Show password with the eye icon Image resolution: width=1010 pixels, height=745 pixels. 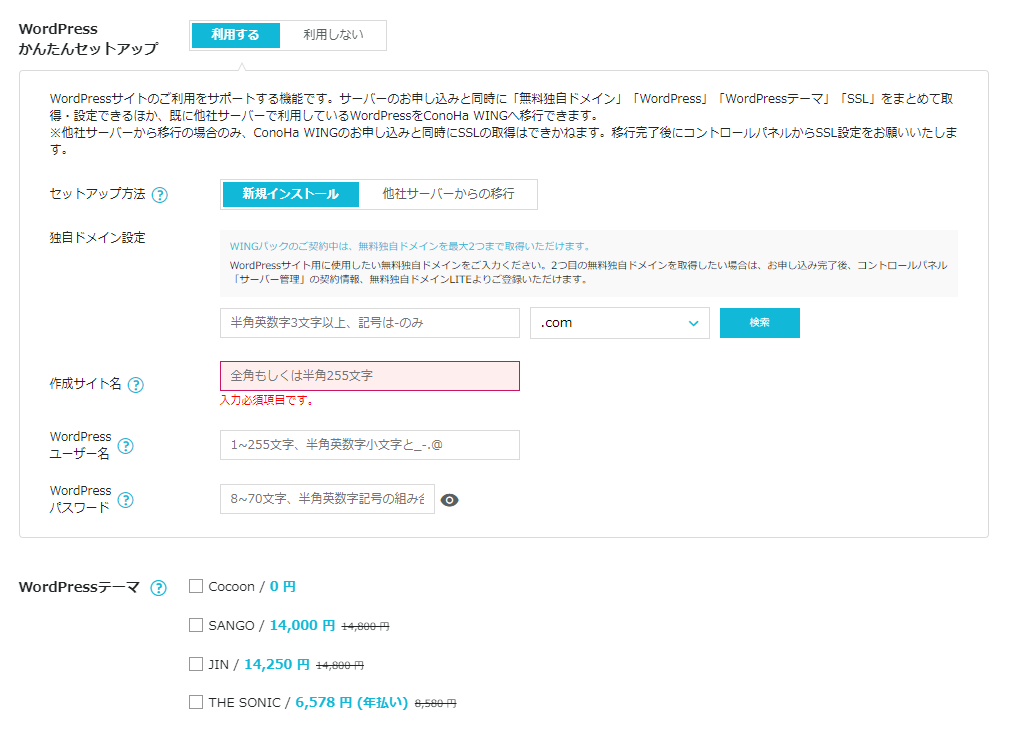coord(450,500)
